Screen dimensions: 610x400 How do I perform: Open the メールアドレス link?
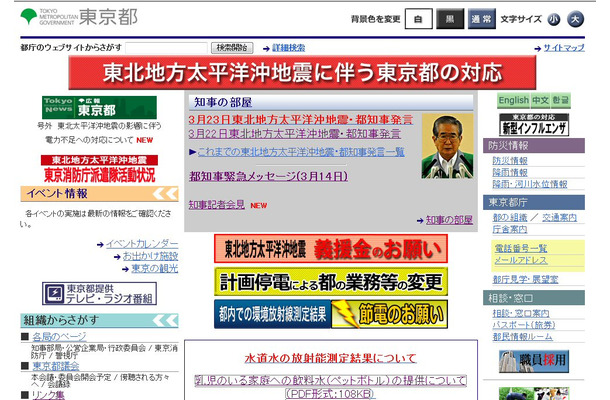click(x=521, y=260)
